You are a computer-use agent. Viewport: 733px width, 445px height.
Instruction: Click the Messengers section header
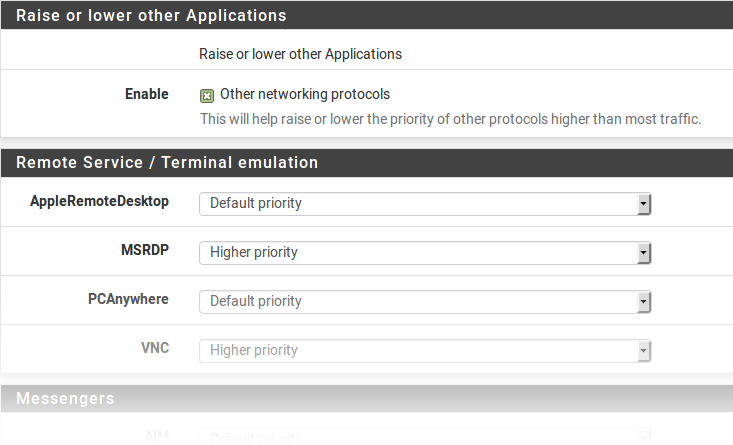pyautogui.click(x=65, y=398)
